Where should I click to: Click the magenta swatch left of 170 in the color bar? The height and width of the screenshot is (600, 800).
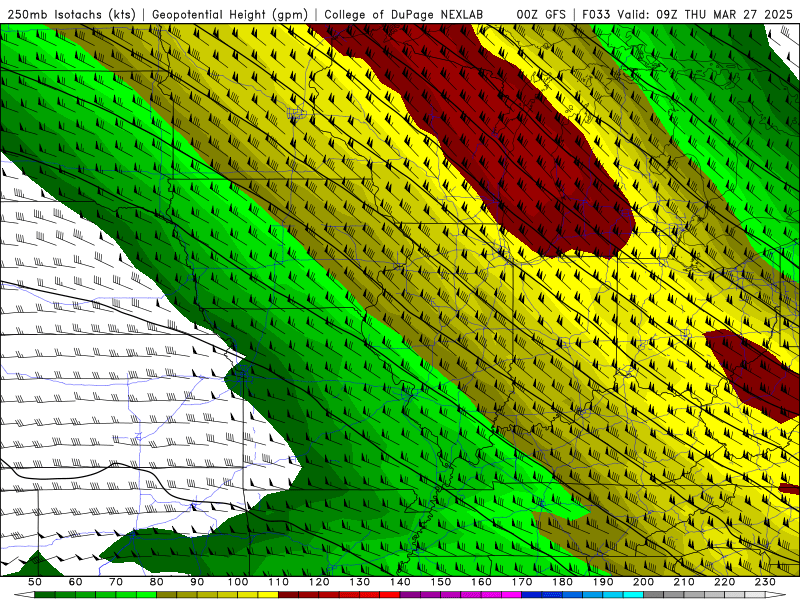pos(511,595)
